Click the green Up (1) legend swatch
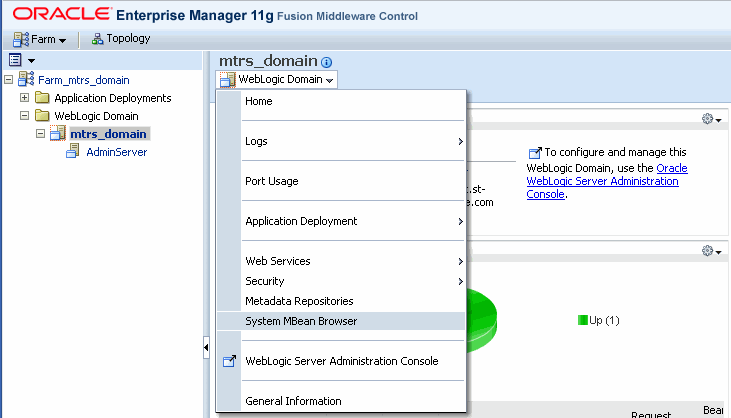Image resolution: width=731 pixels, height=418 pixels. (x=582, y=320)
